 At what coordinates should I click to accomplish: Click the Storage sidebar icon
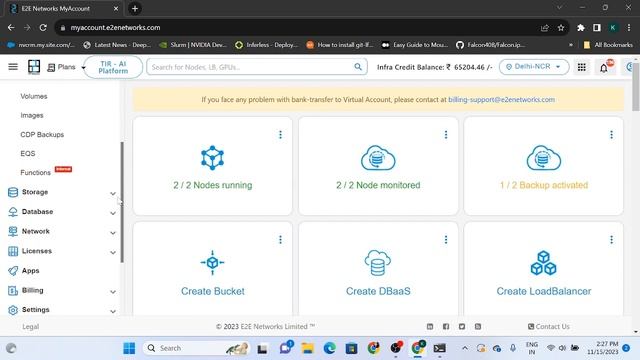[13, 192]
